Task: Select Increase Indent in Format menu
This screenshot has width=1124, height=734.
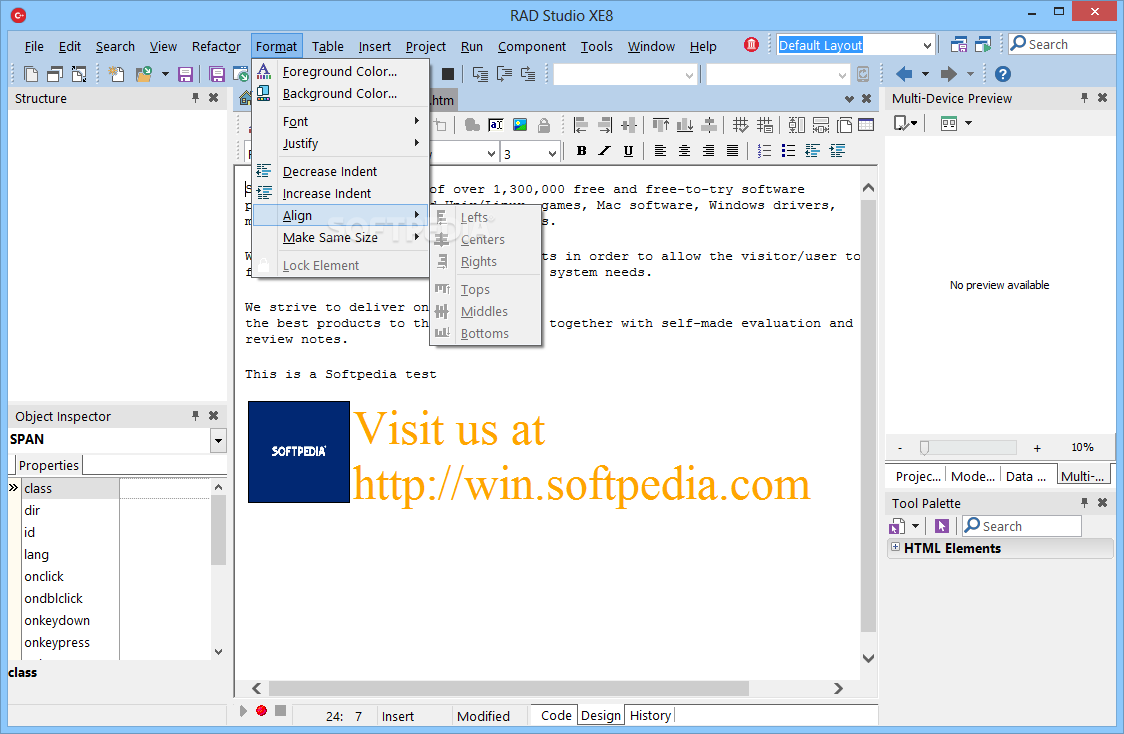Action: click(340, 194)
